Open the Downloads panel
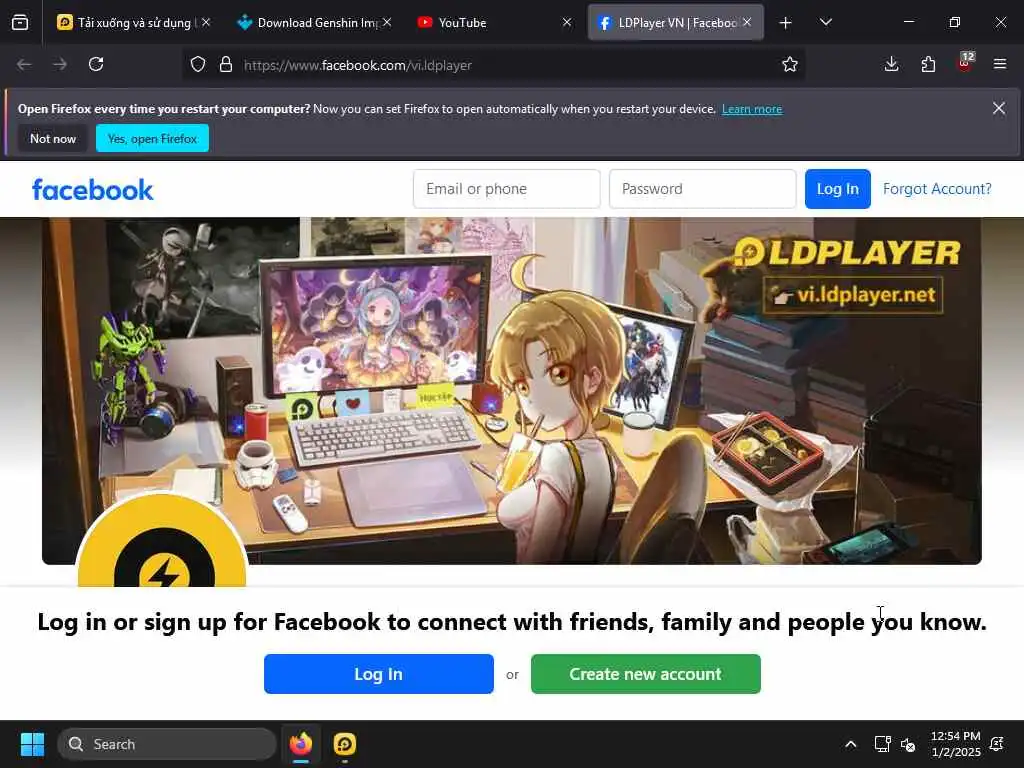The image size is (1024, 768). [891, 64]
